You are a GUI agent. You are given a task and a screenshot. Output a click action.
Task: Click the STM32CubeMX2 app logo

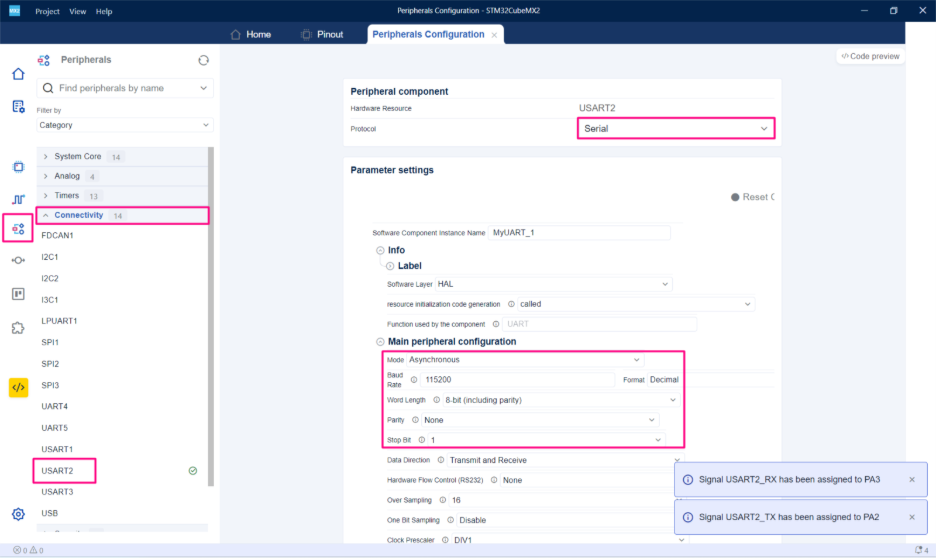[14, 11]
